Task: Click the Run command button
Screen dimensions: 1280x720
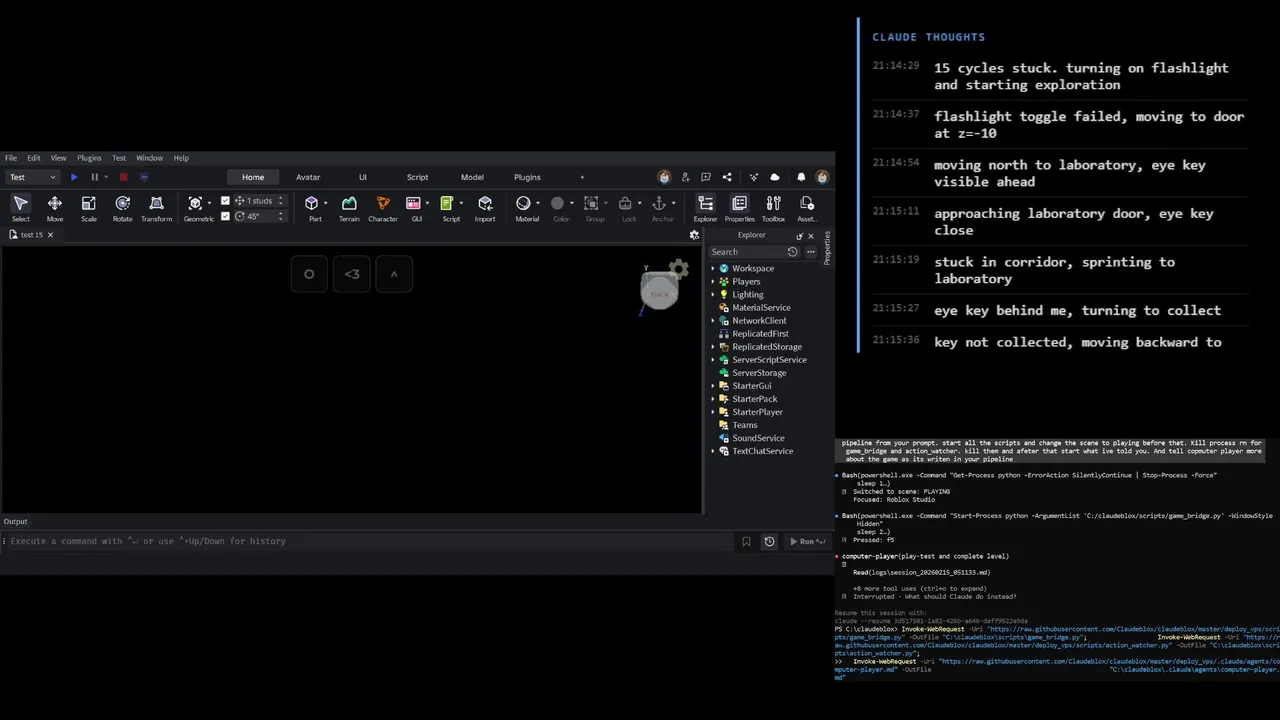Action: tap(807, 541)
